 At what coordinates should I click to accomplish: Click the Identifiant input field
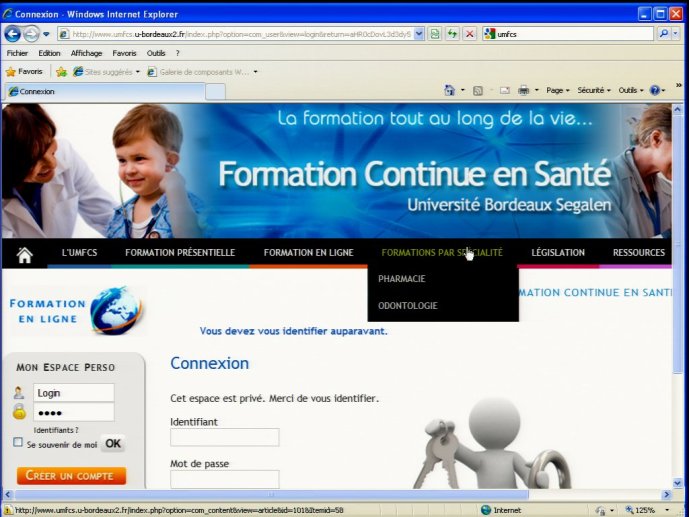(225, 437)
